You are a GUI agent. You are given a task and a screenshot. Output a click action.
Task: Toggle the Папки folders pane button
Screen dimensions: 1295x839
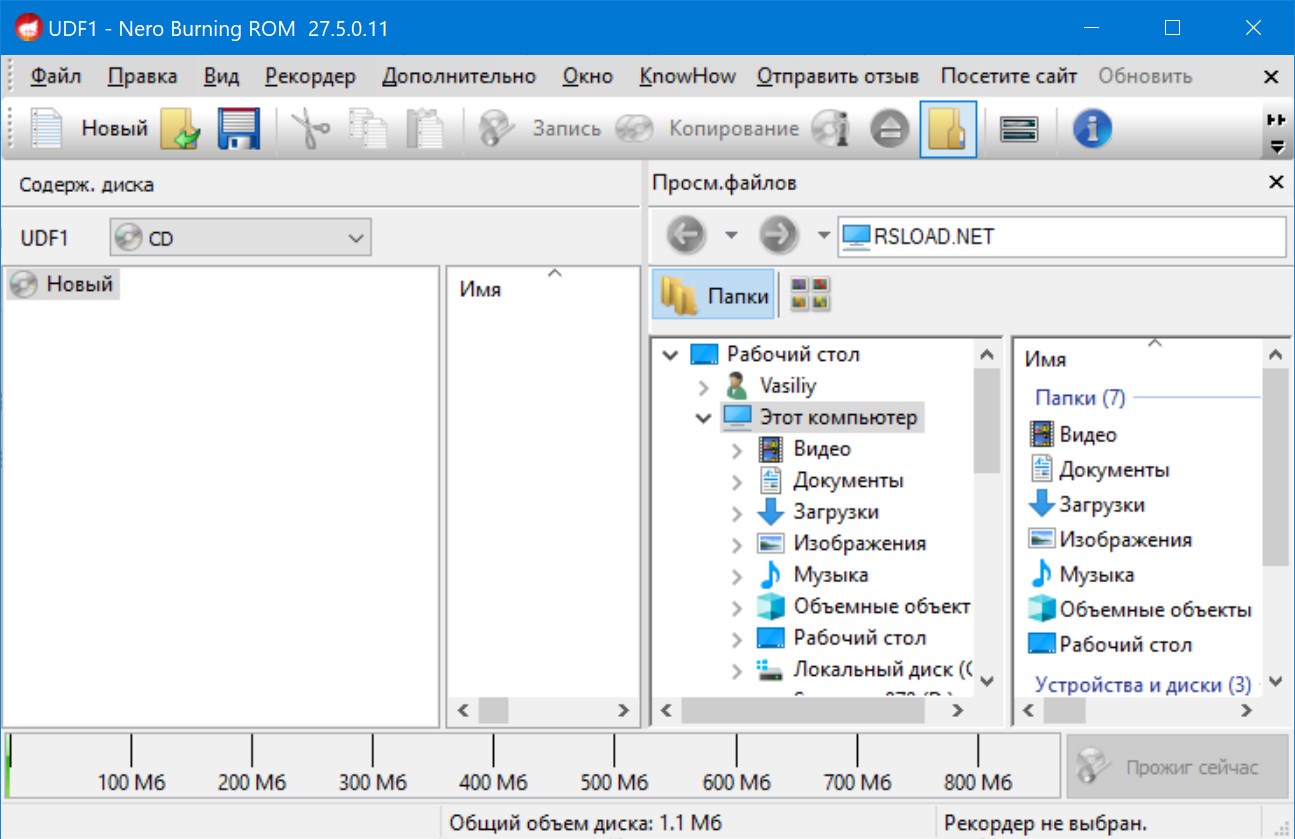714,295
